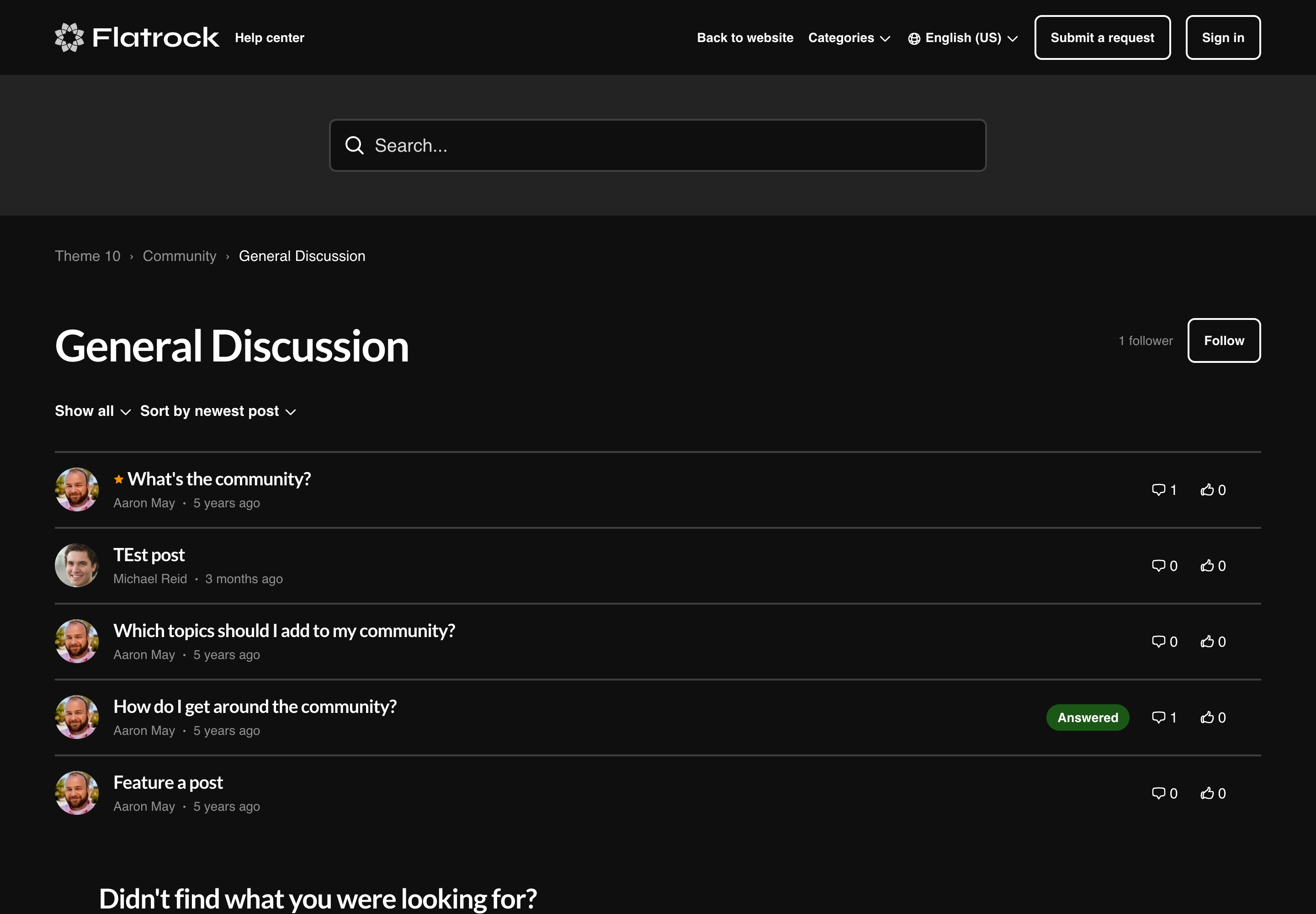This screenshot has width=1316, height=914.
Task: Click the search magnifier icon
Action: (355, 145)
